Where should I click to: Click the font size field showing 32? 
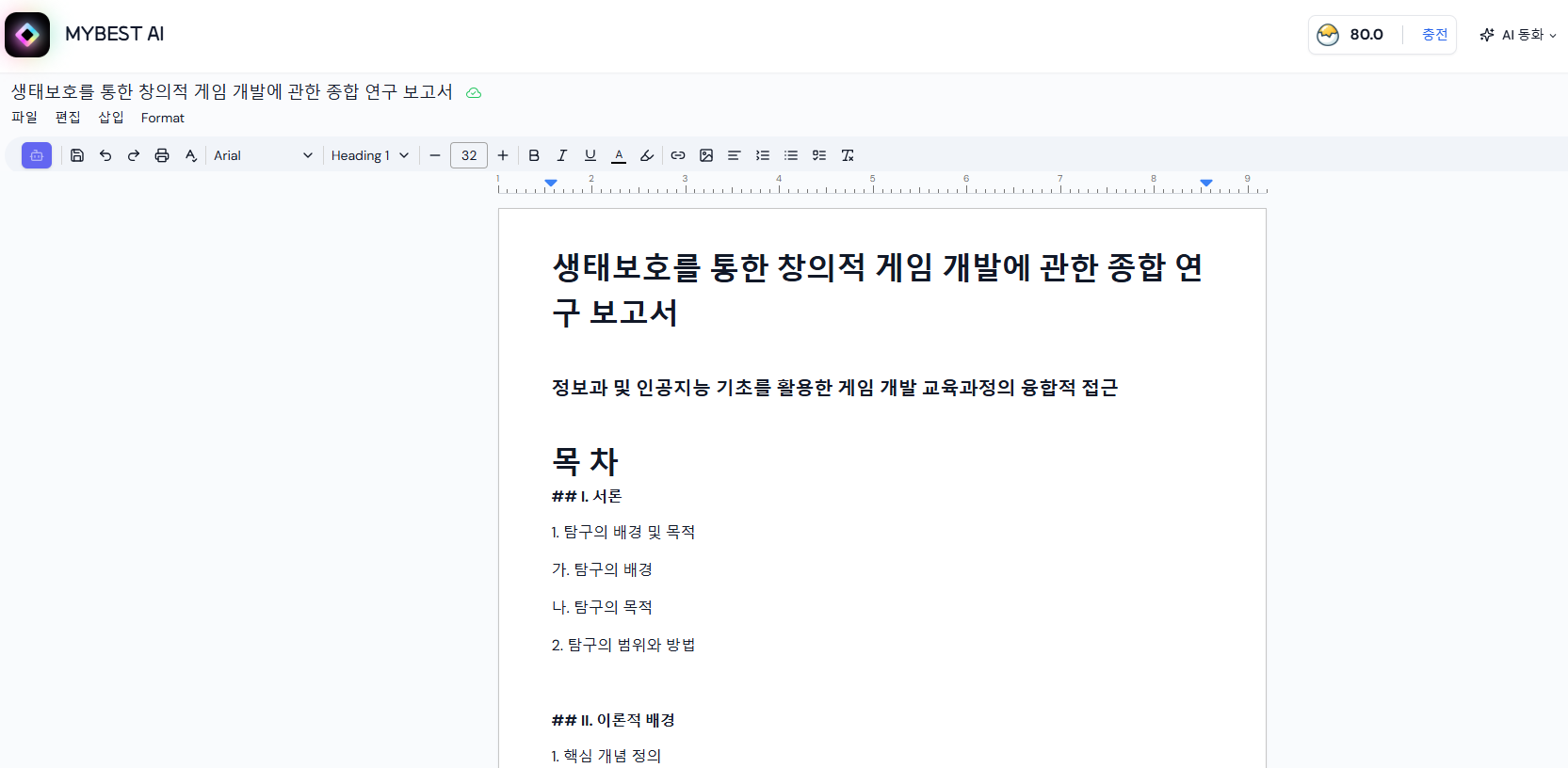click(x=469, y=155)
